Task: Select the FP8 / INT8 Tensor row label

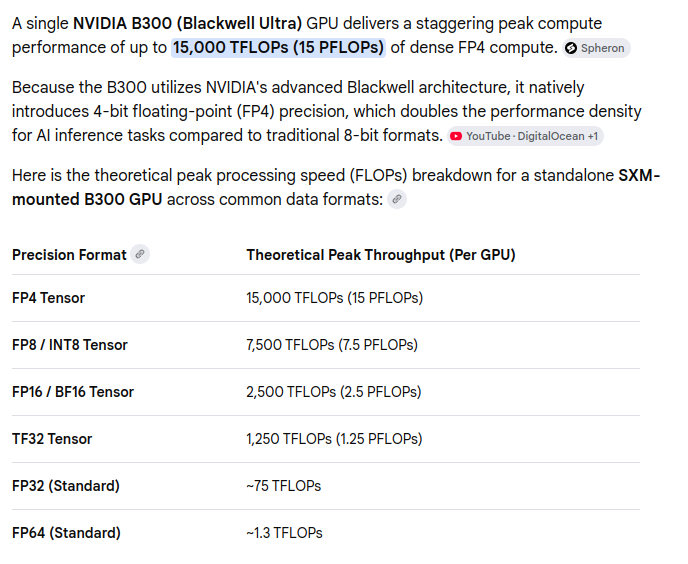Action: pos(70,345)
